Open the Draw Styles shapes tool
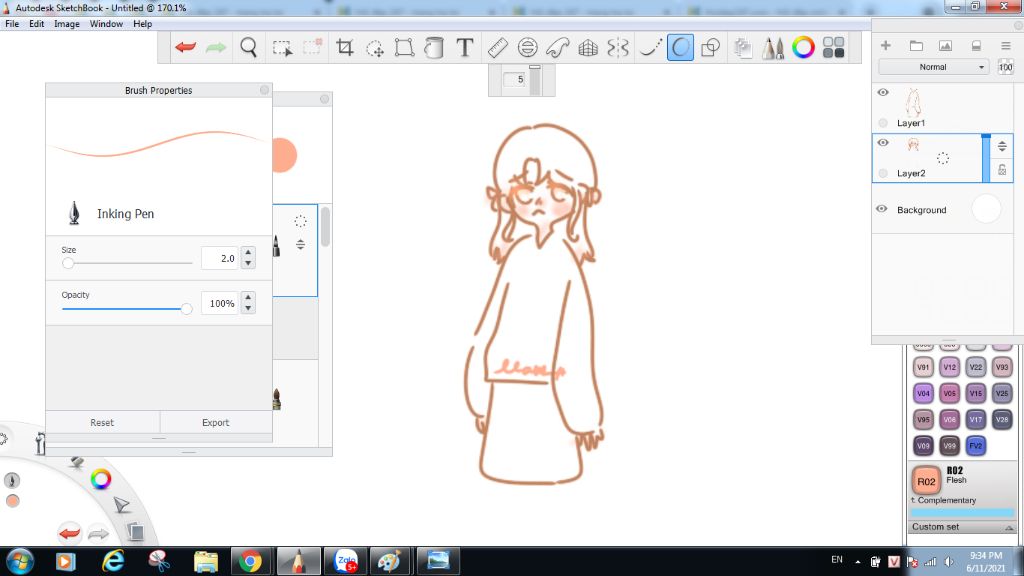 pos(711,47)
